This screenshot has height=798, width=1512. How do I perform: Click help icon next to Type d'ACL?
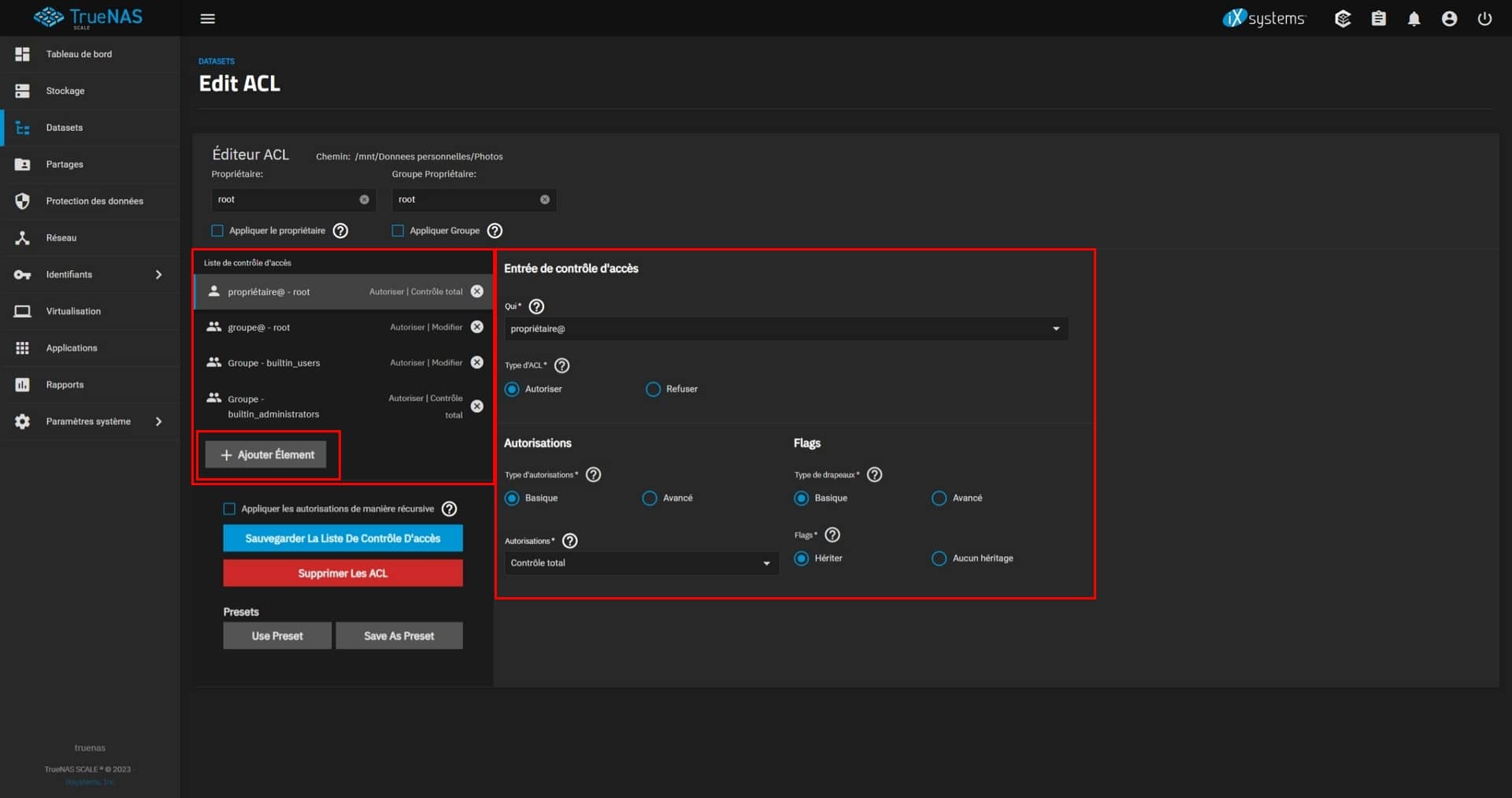(561, 366)
